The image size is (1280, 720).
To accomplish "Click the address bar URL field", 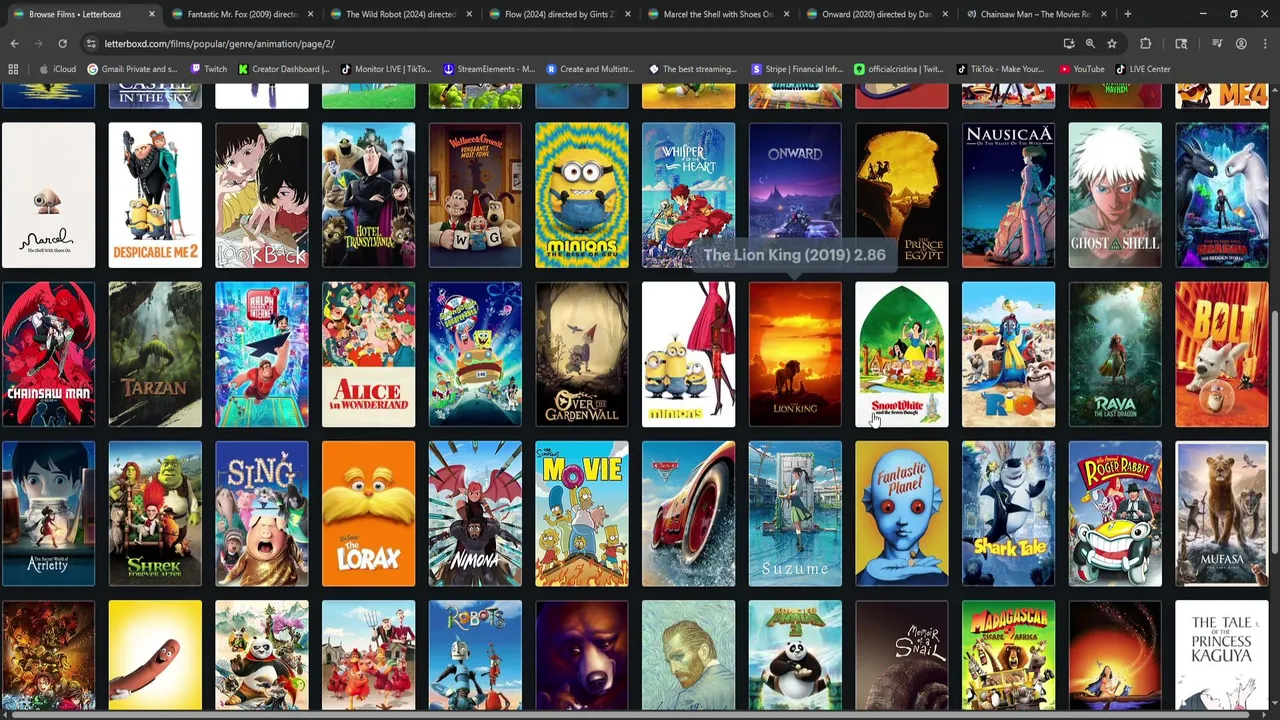I will coord(570,44).
